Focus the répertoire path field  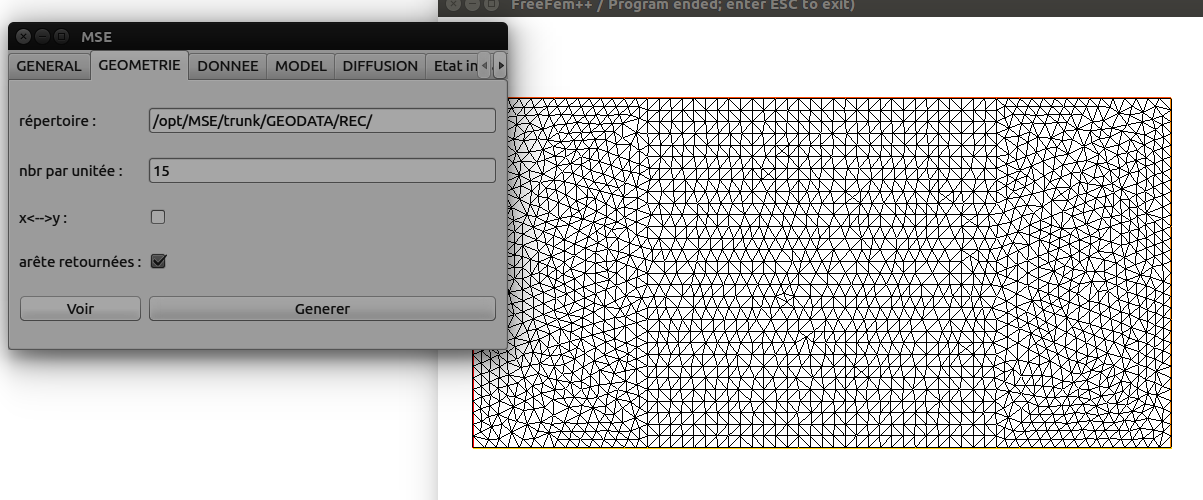[x=322, y=121]
